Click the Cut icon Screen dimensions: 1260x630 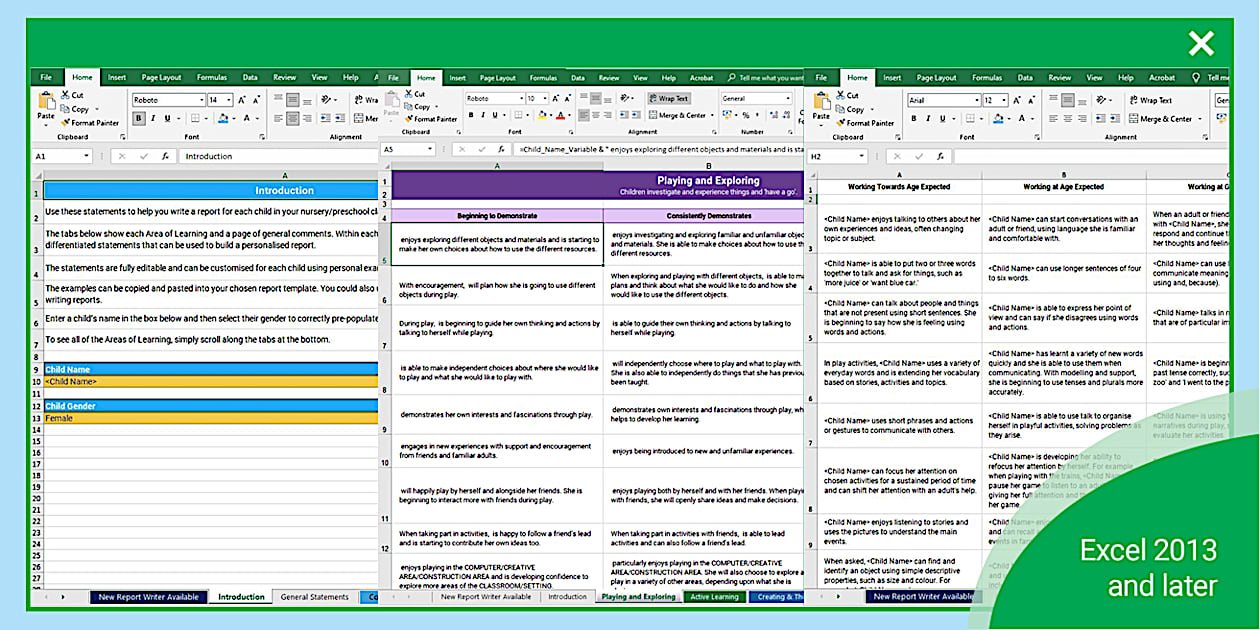65,95
